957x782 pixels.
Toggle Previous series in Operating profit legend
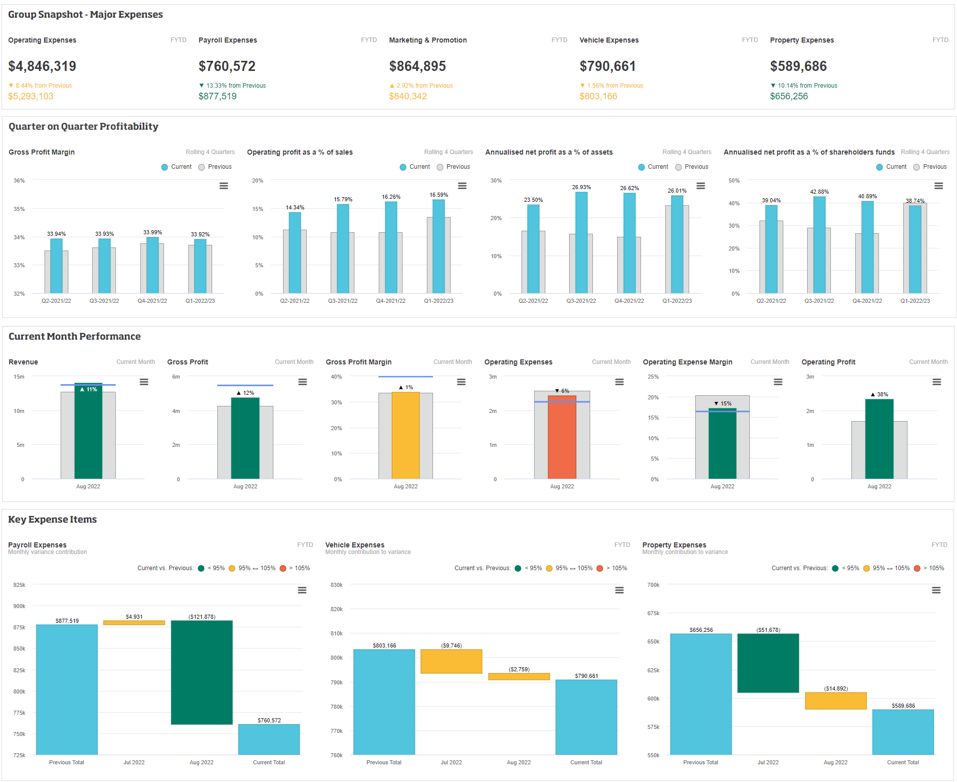pyautogui.click(x=452, y=167)
